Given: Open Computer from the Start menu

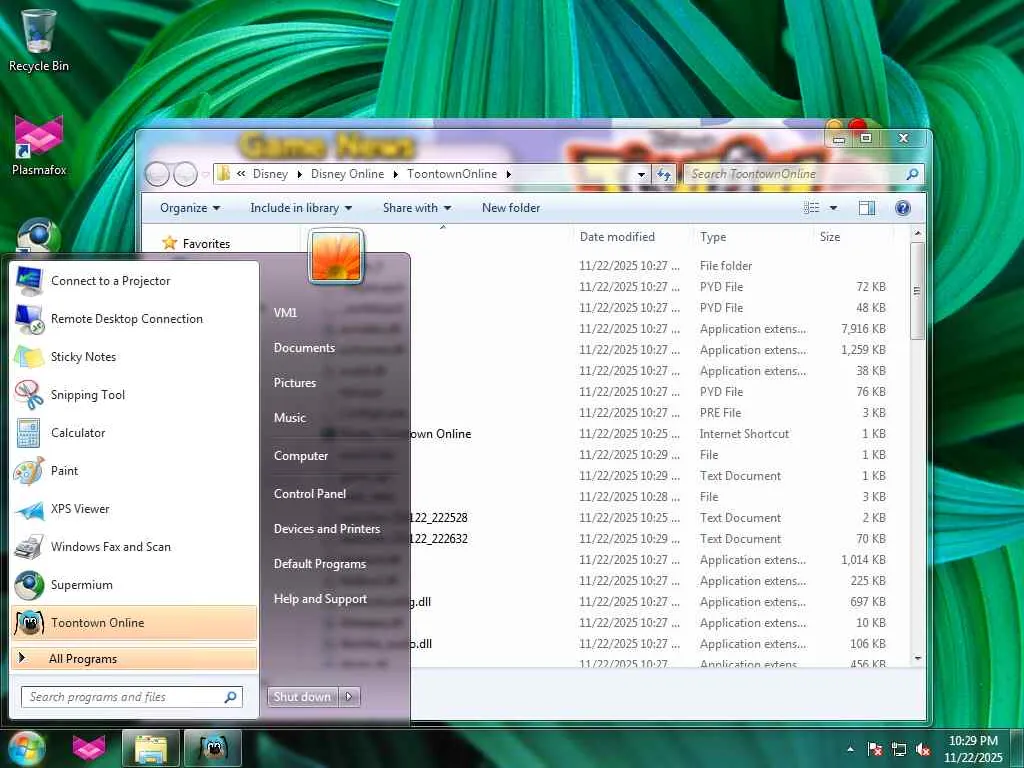Looking at the screenshot, I should (301, 456).
